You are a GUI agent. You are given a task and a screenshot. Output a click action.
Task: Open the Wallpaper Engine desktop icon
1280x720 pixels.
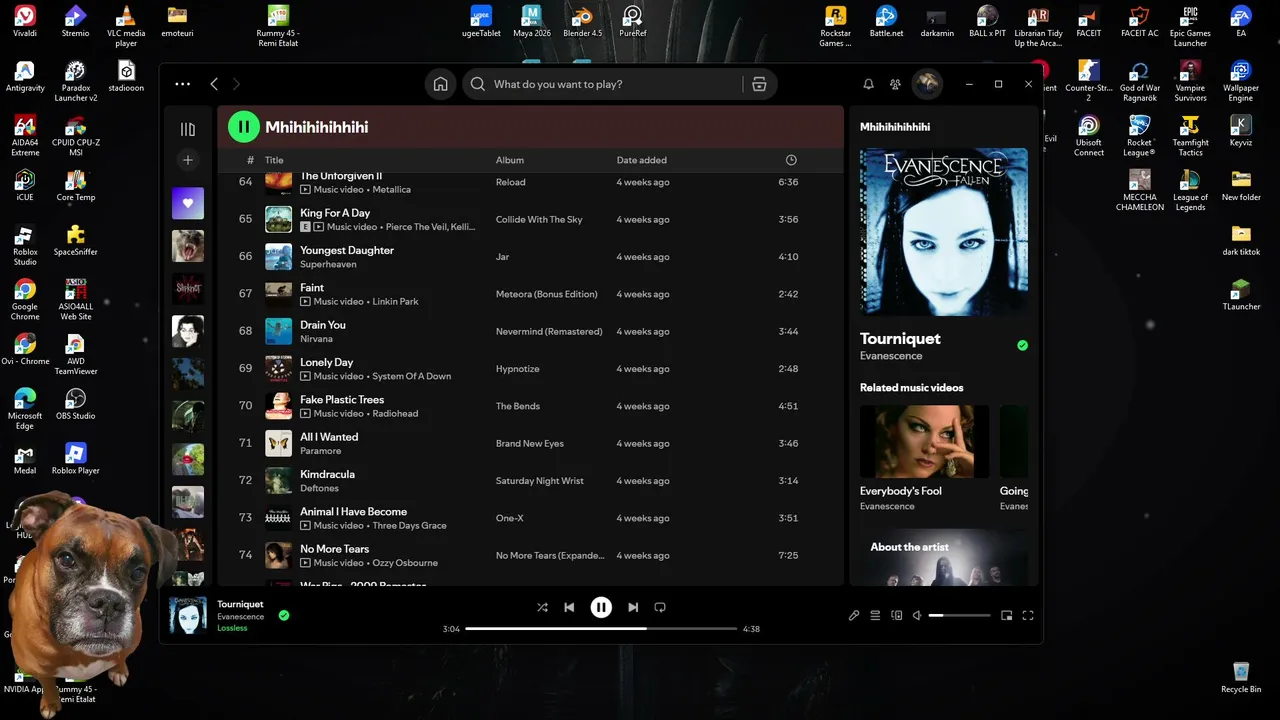point(1241,82)
